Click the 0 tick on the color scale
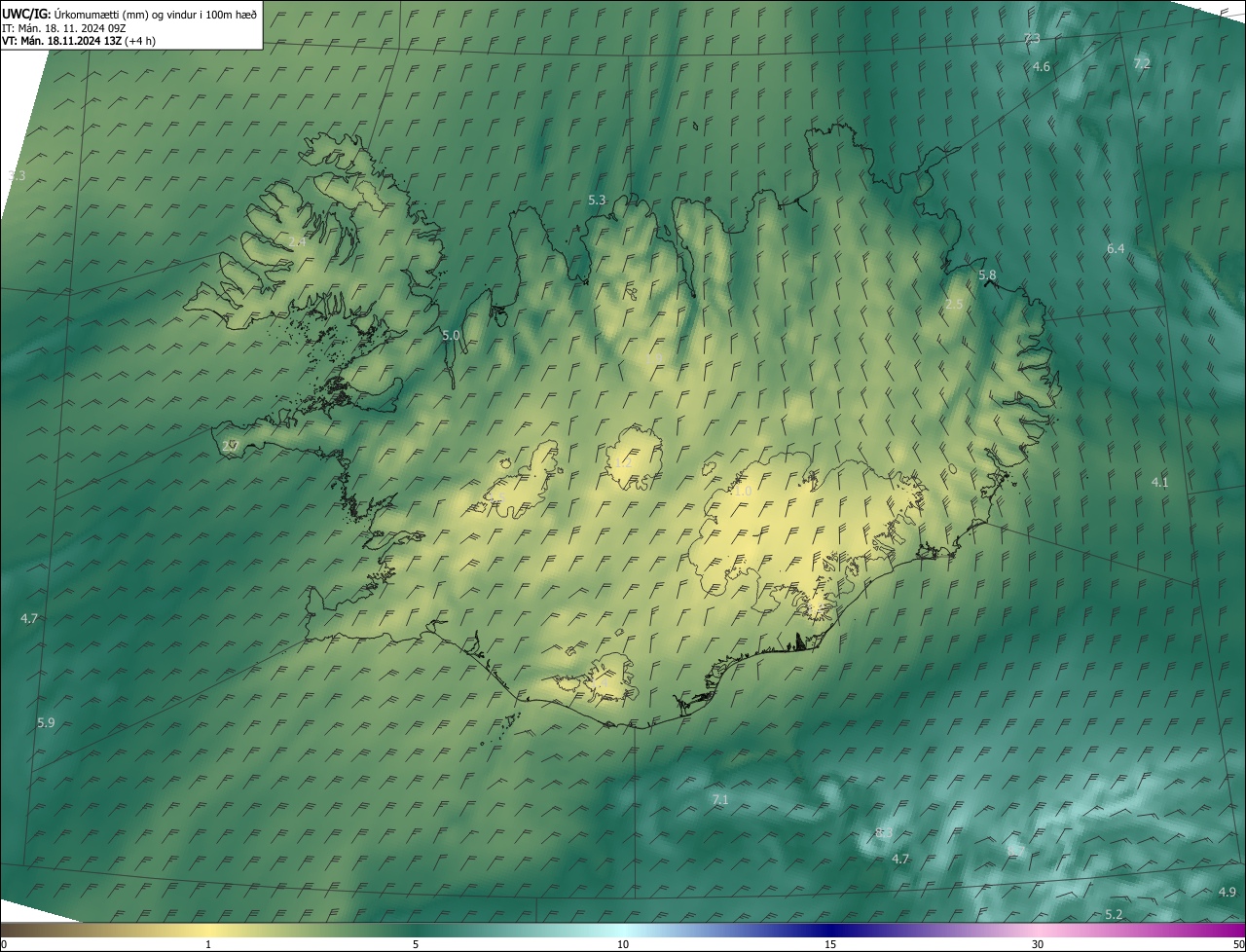The image size is (1246, 952). pyautogui.click(x=4, y=944)
